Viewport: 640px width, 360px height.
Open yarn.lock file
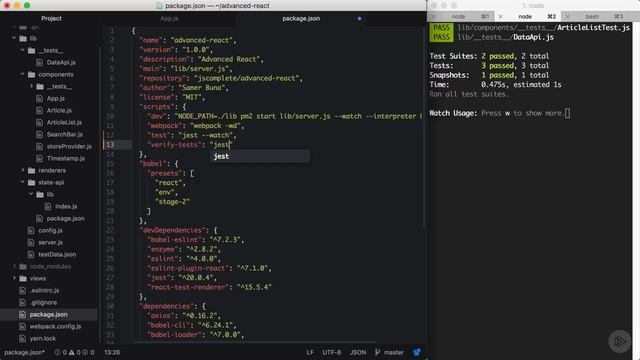tap(42, 338)
